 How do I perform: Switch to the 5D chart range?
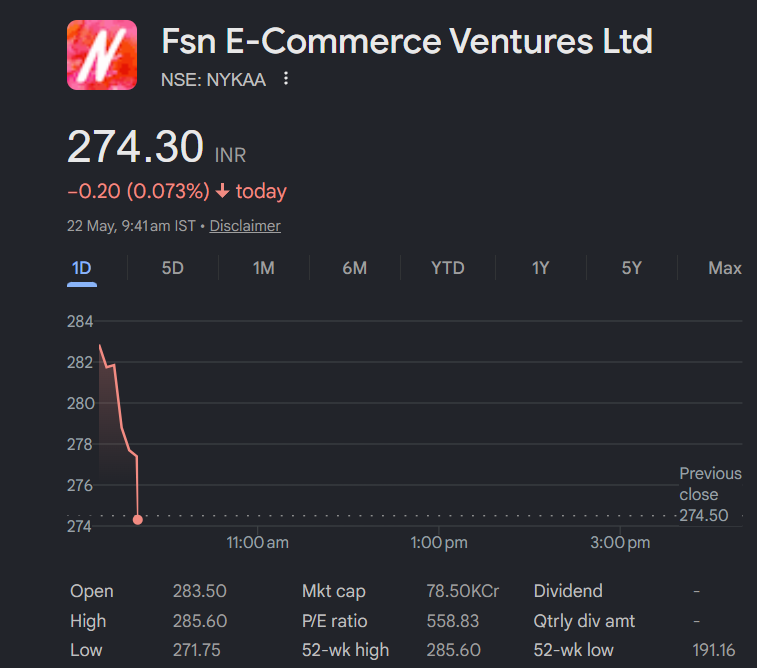172,268
